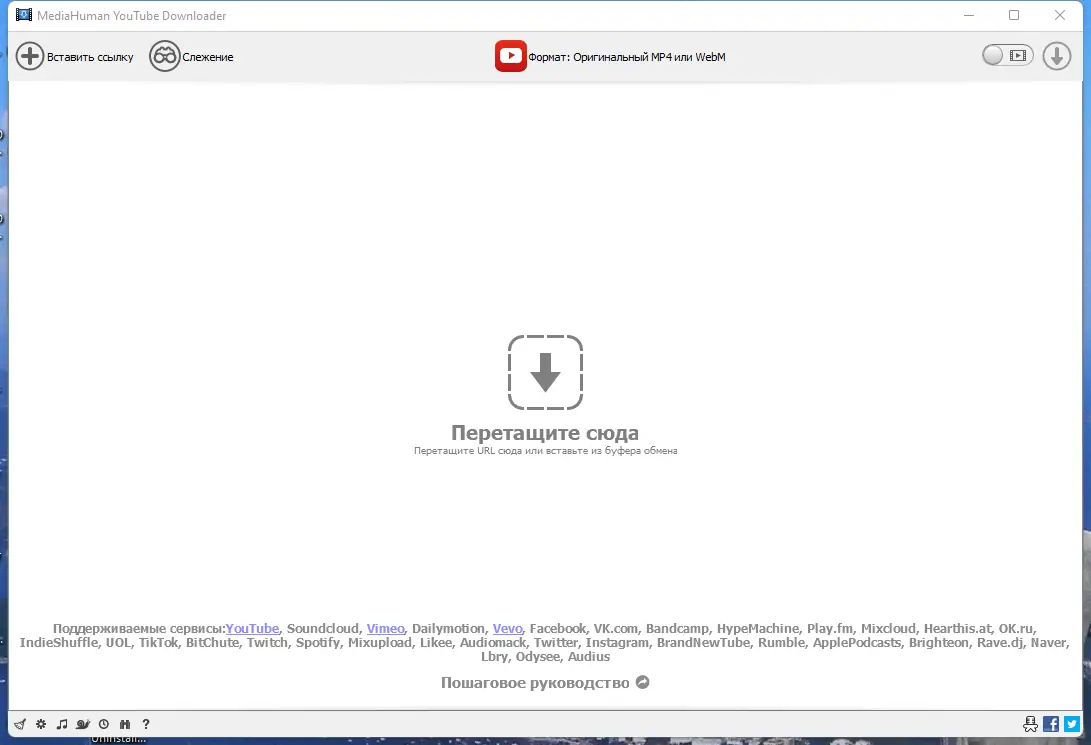Open the clock scheduler icon
Screen dimensions: 1091x745
(x=104, y=723)
